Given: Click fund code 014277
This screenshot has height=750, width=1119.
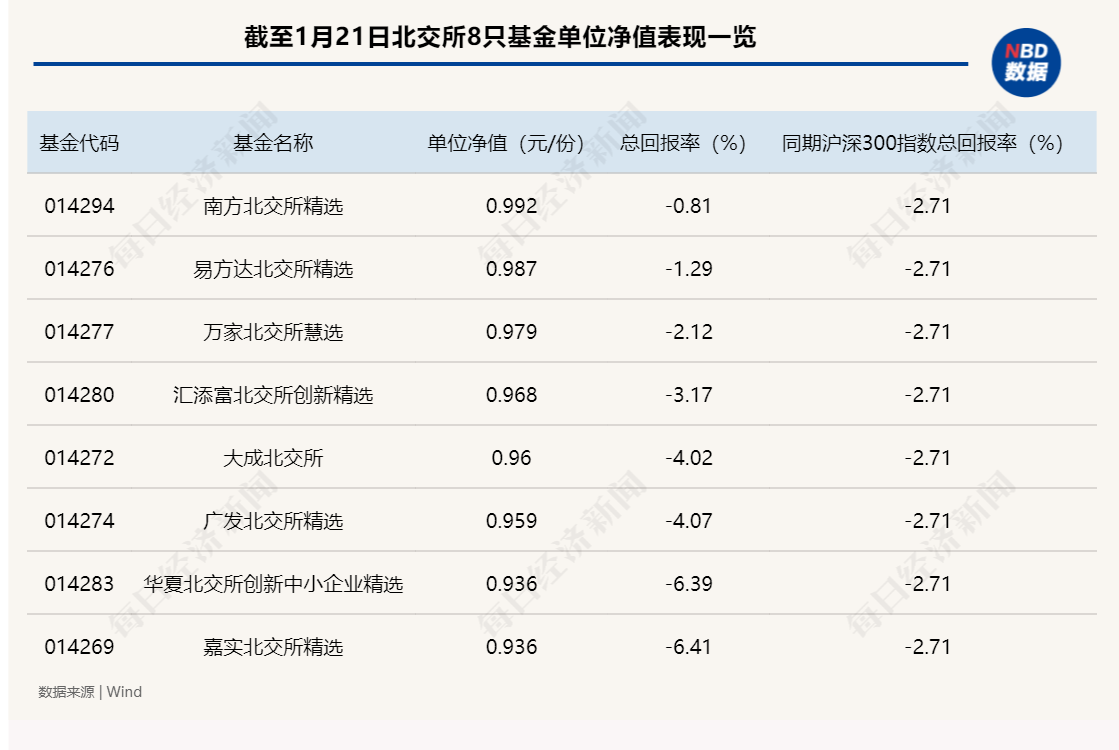Looking at the screenshot, I should [79, 332].
